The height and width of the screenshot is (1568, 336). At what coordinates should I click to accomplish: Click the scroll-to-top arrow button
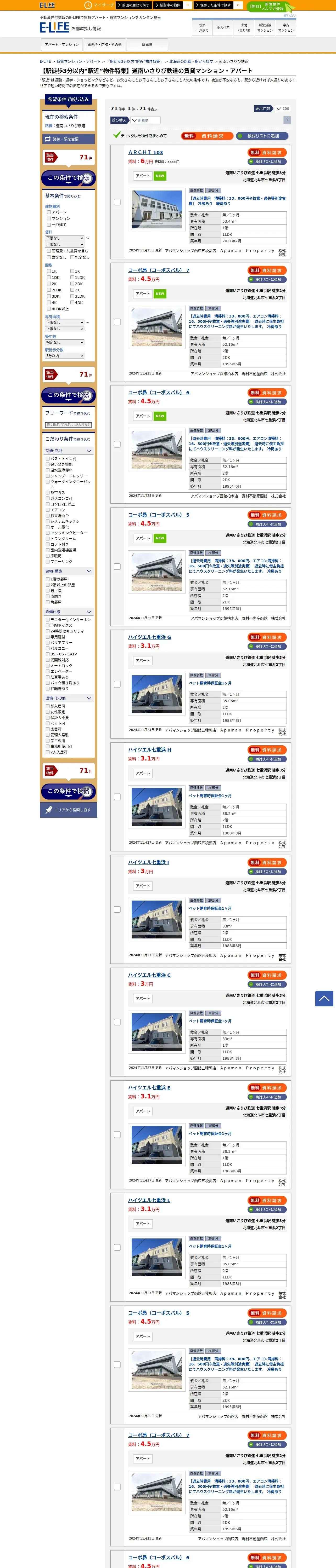(324, 998)
